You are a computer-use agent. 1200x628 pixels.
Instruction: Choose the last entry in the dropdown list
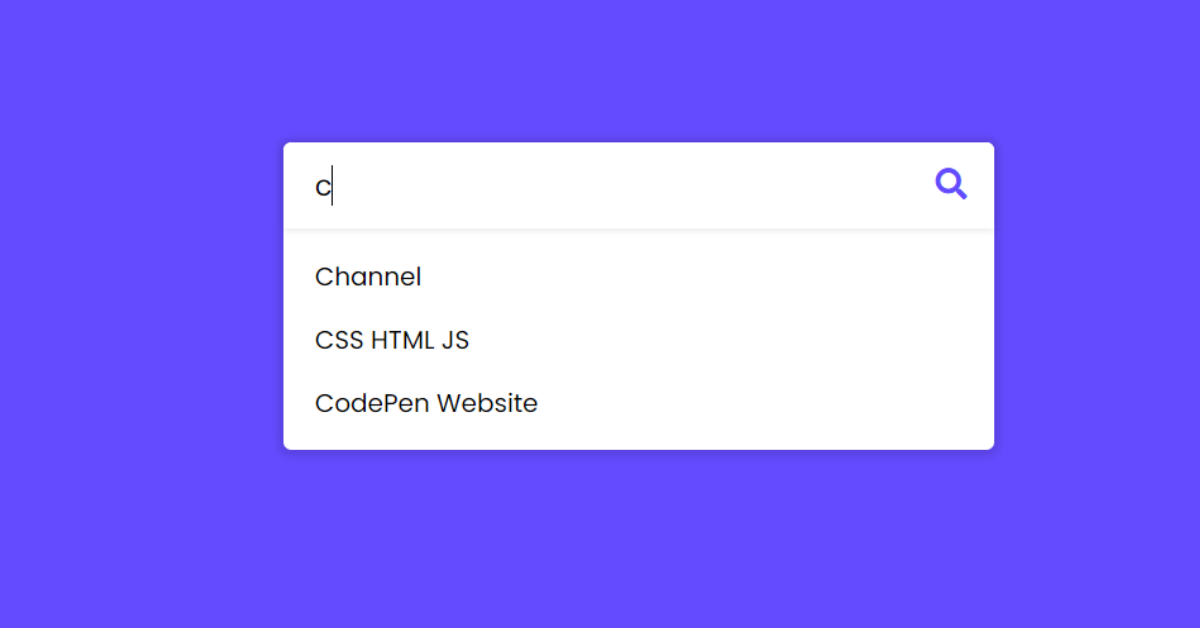click(426, 403)
